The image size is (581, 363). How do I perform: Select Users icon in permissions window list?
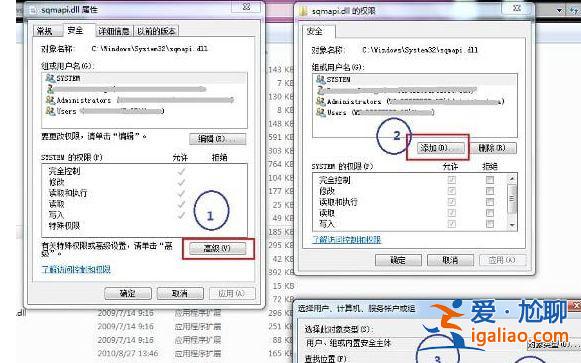click(320, 112)
